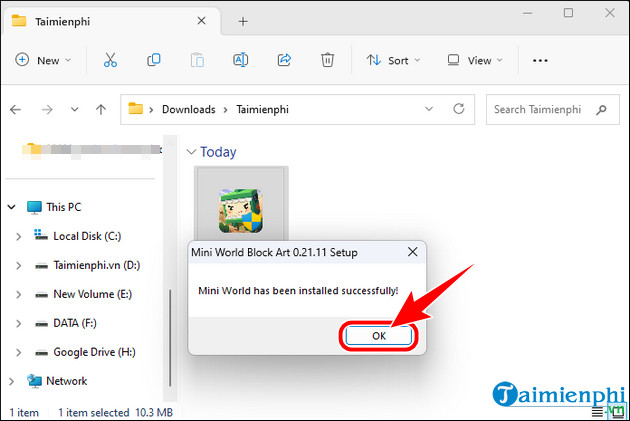Click the Rename icon
The image size is (630, 421).
[x=241, y=60]
